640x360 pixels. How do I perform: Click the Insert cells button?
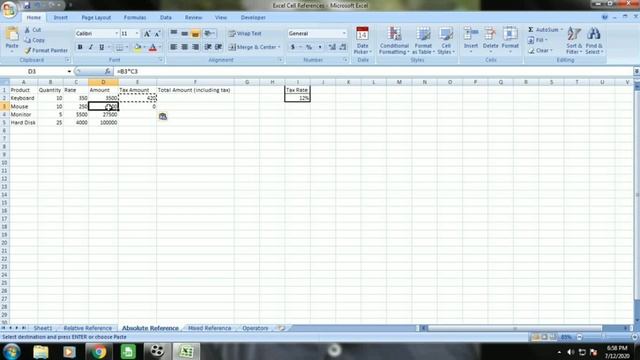[x=471, y=40]
